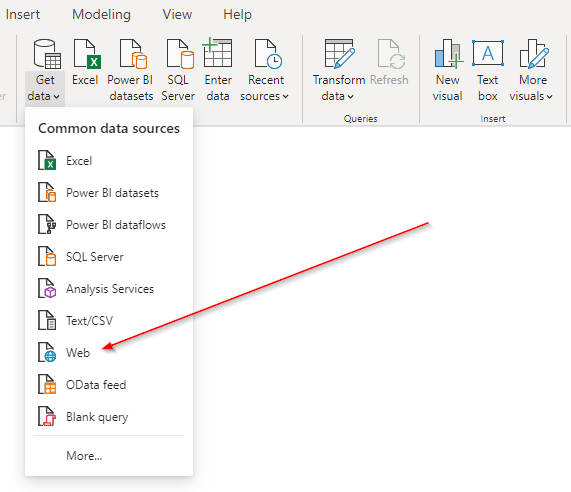Click the OData feed grid icon
Screen dimensions: 571x492
(47, 384)
